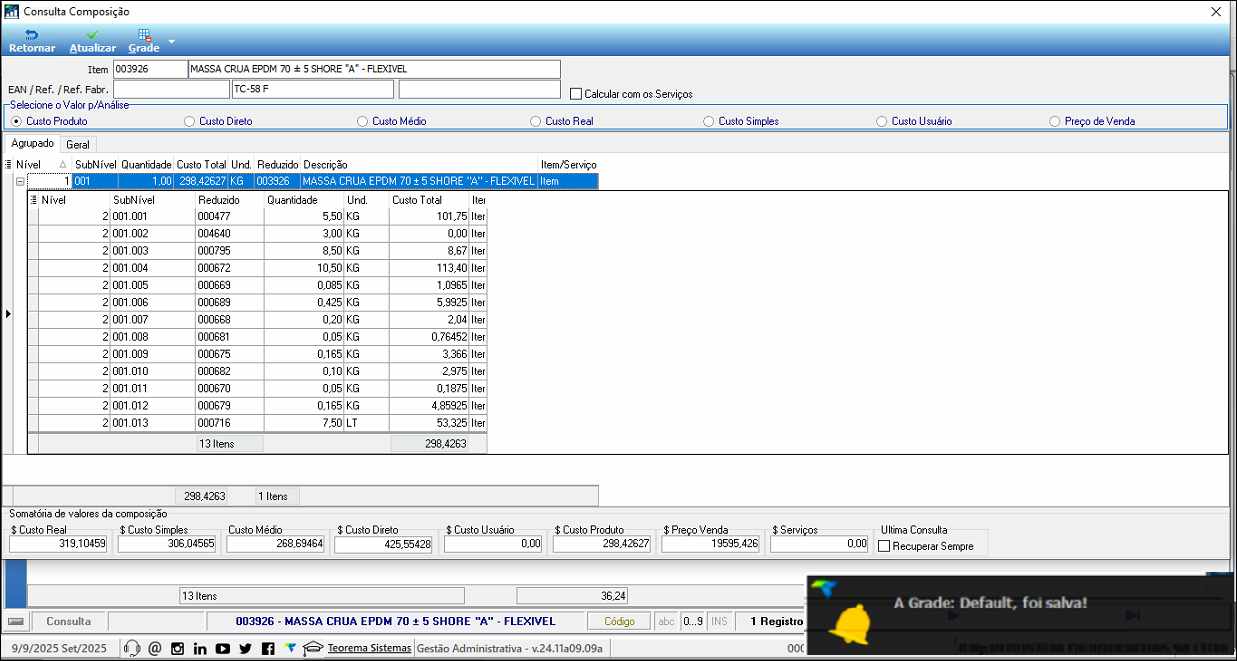Click the Consulta Composição window title icon
This screenshot has height=661, width=1237.
[x=12, y=11]
